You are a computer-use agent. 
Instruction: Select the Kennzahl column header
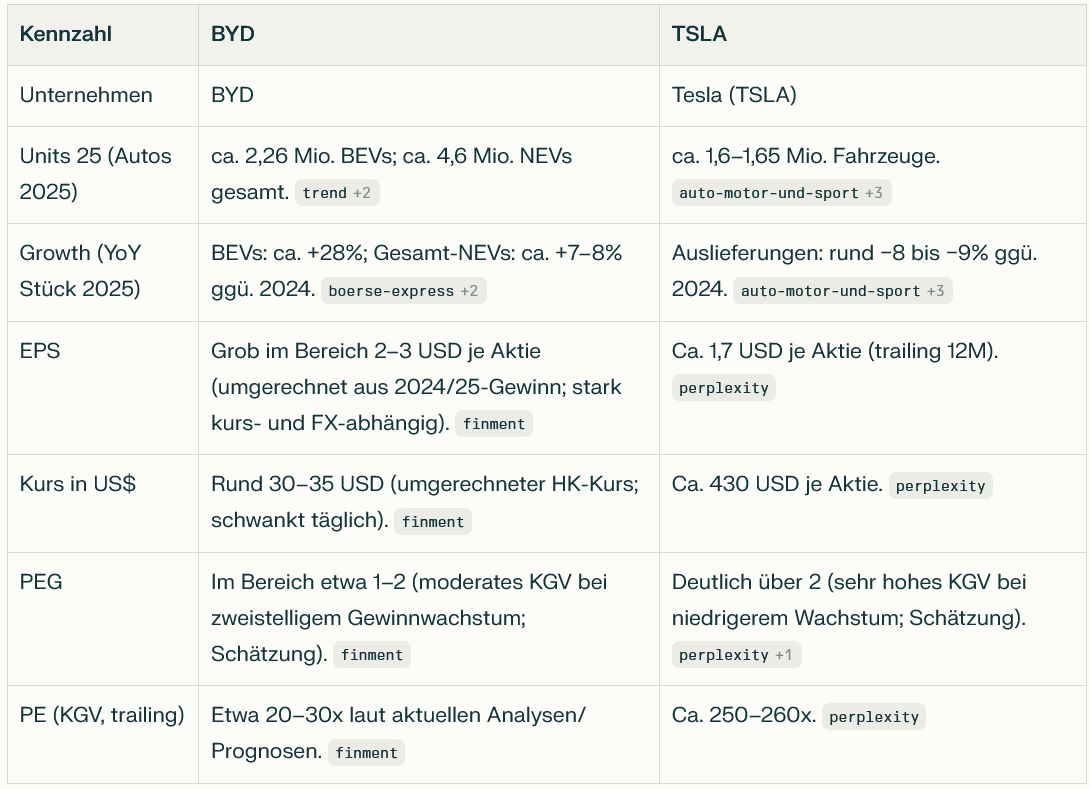pos(66,34)
